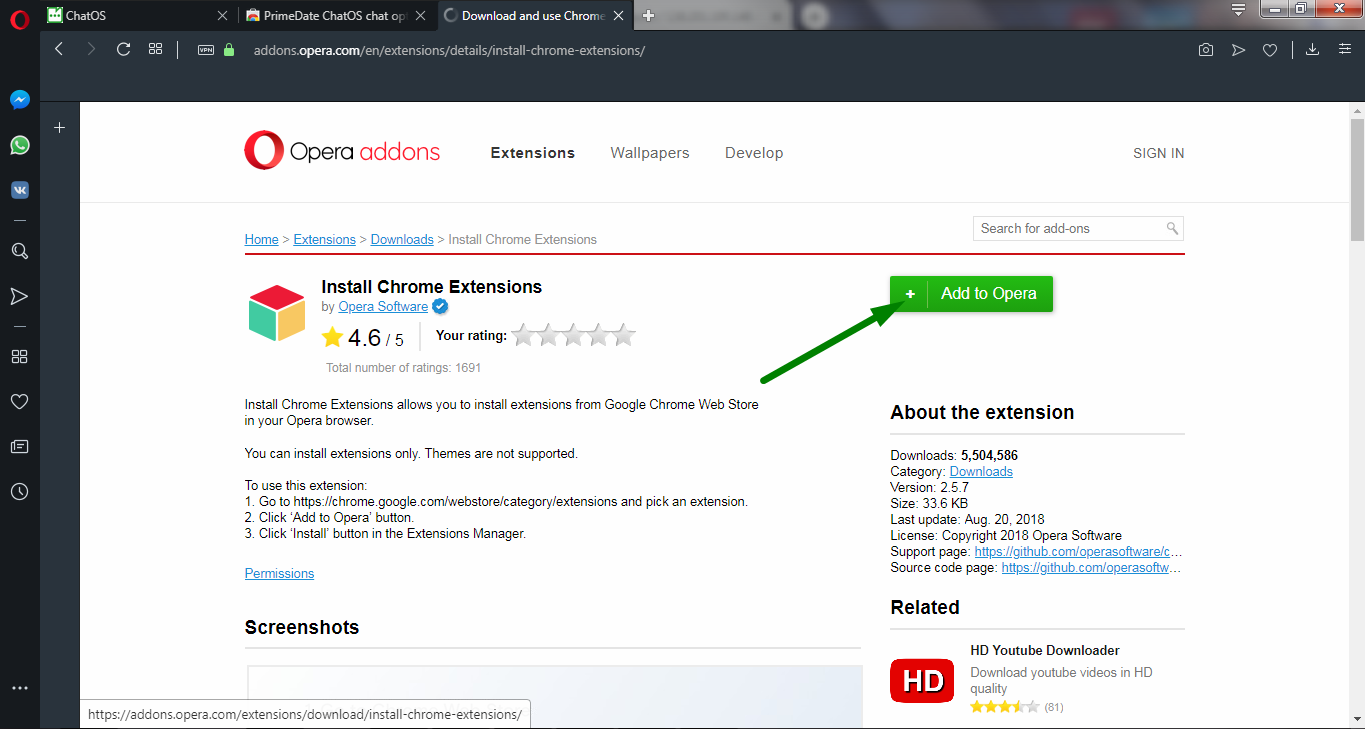Open the Extensions menu item
The height and width of the screenshot is (729, 1365).
coord(532,153)
